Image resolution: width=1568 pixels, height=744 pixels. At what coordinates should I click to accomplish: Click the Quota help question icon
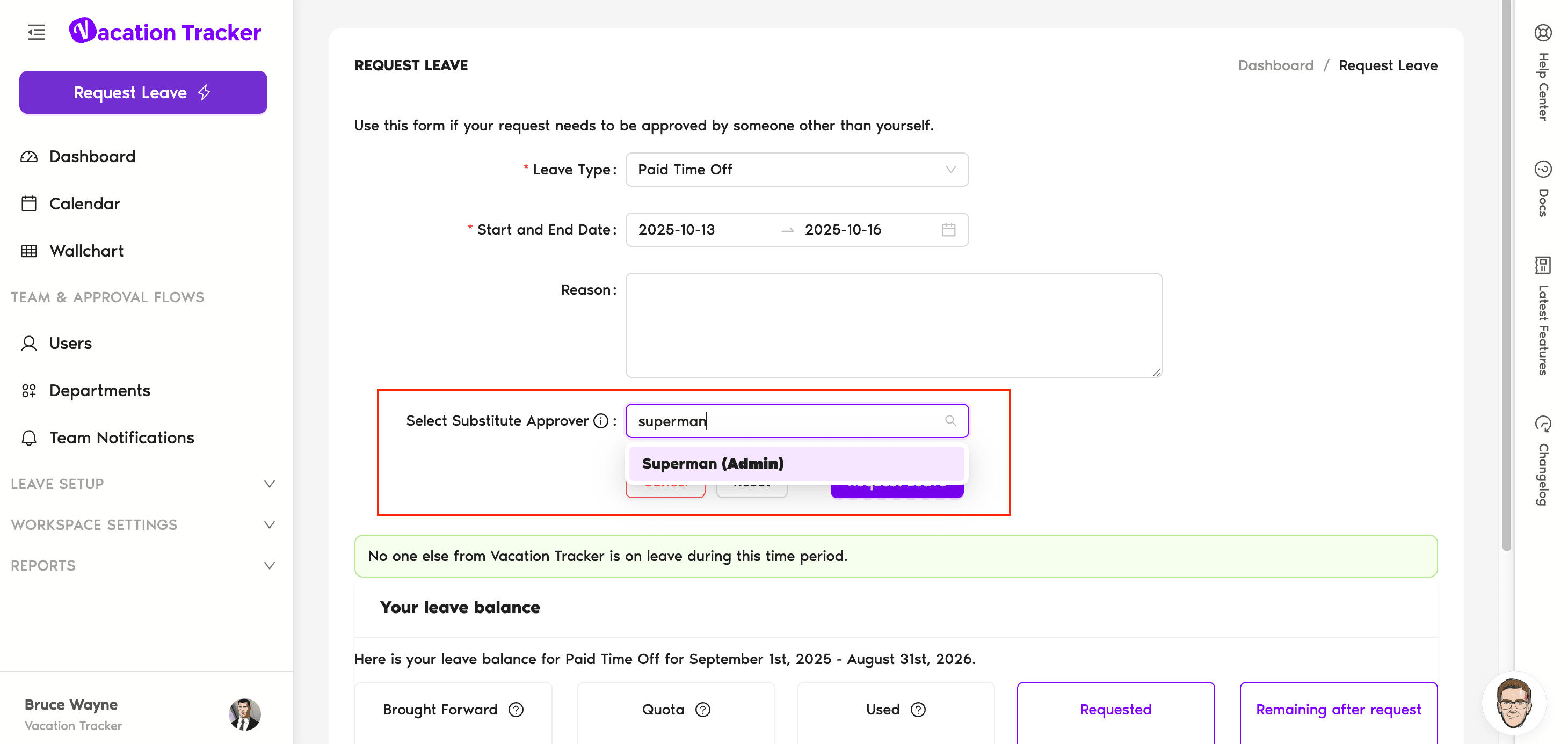702,710
